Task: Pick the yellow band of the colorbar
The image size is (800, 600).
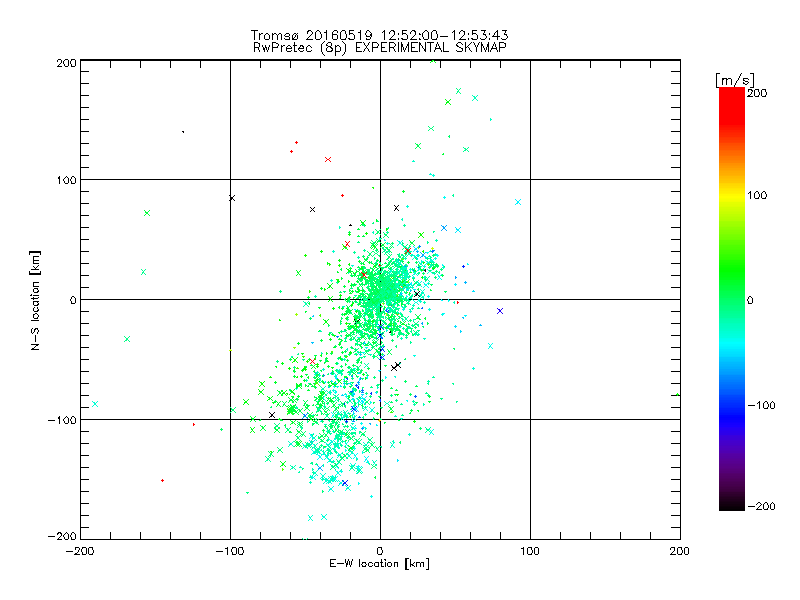Action: 732,196
